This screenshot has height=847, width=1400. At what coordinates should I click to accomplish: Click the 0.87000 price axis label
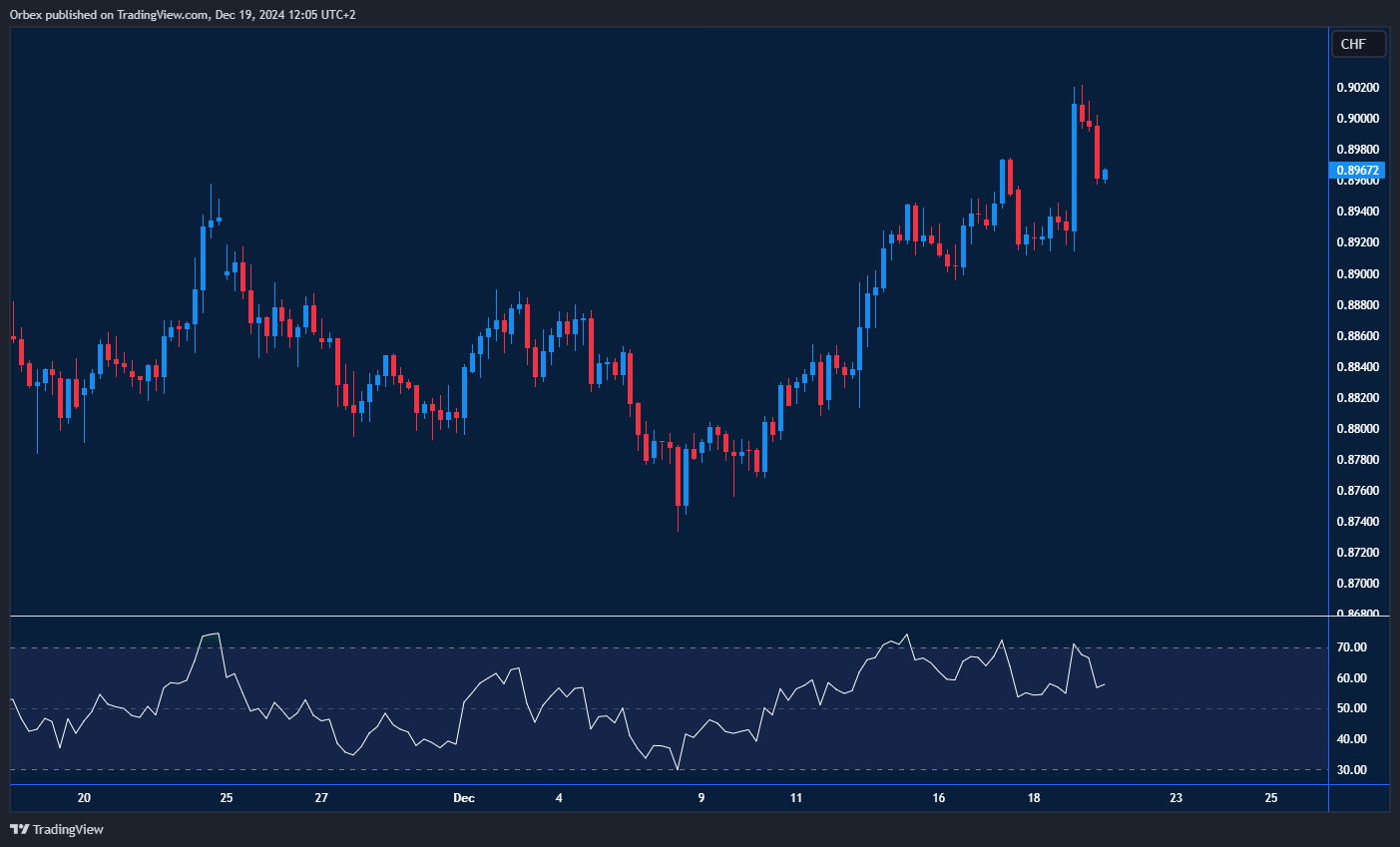[x=1357, y=584]
